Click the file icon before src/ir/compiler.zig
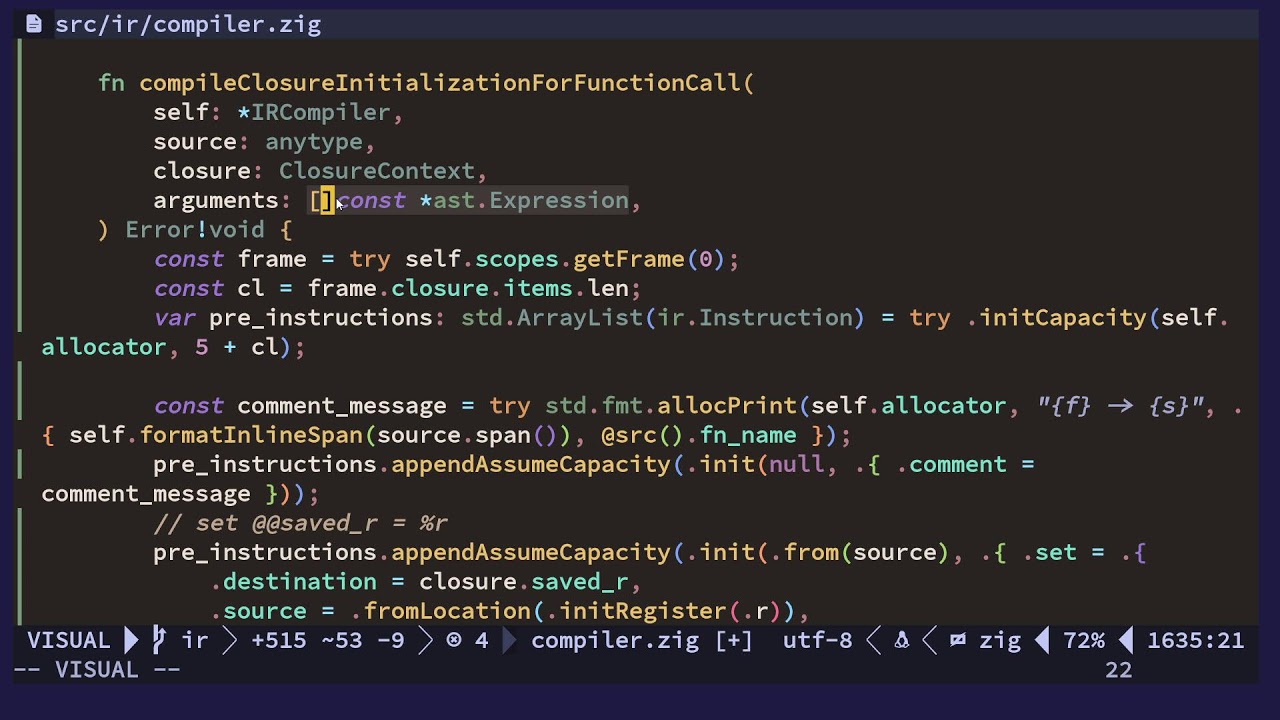Screen dimensions: 1280x720 [34, 24]
